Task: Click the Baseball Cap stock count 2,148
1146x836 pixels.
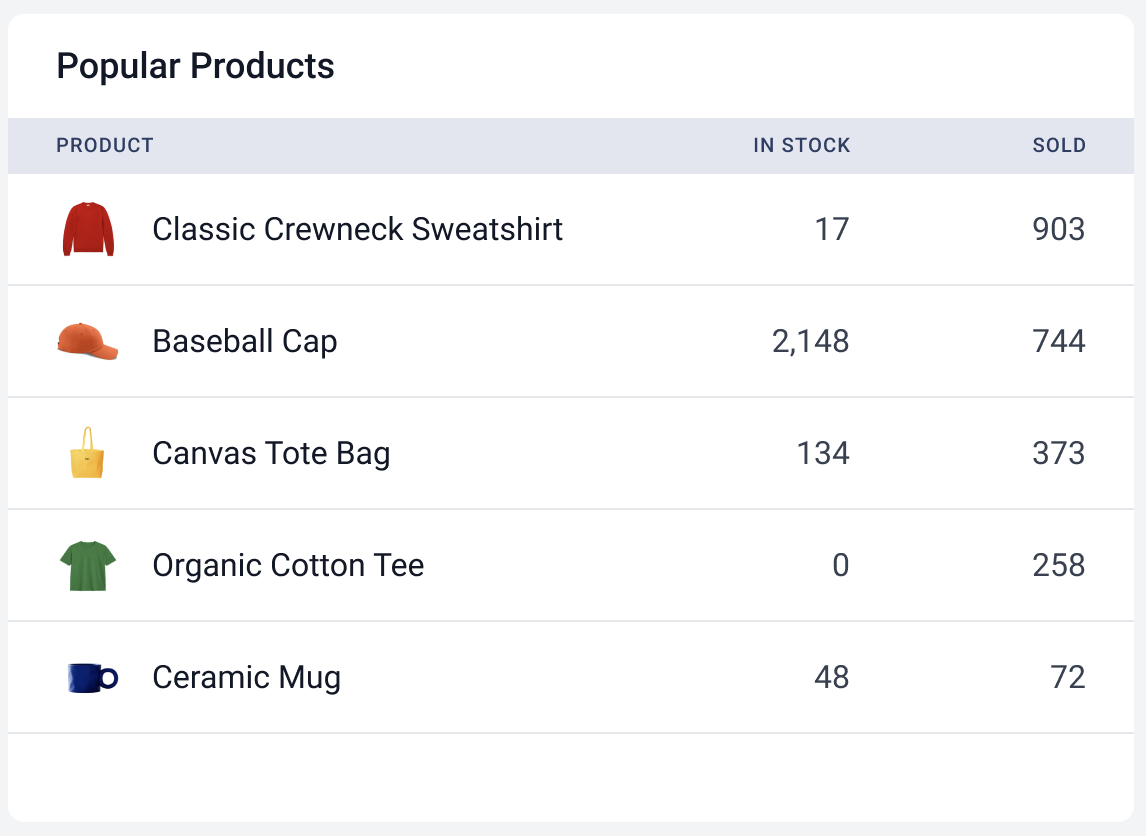Action: pyautogui.click(x=810, y=341)
